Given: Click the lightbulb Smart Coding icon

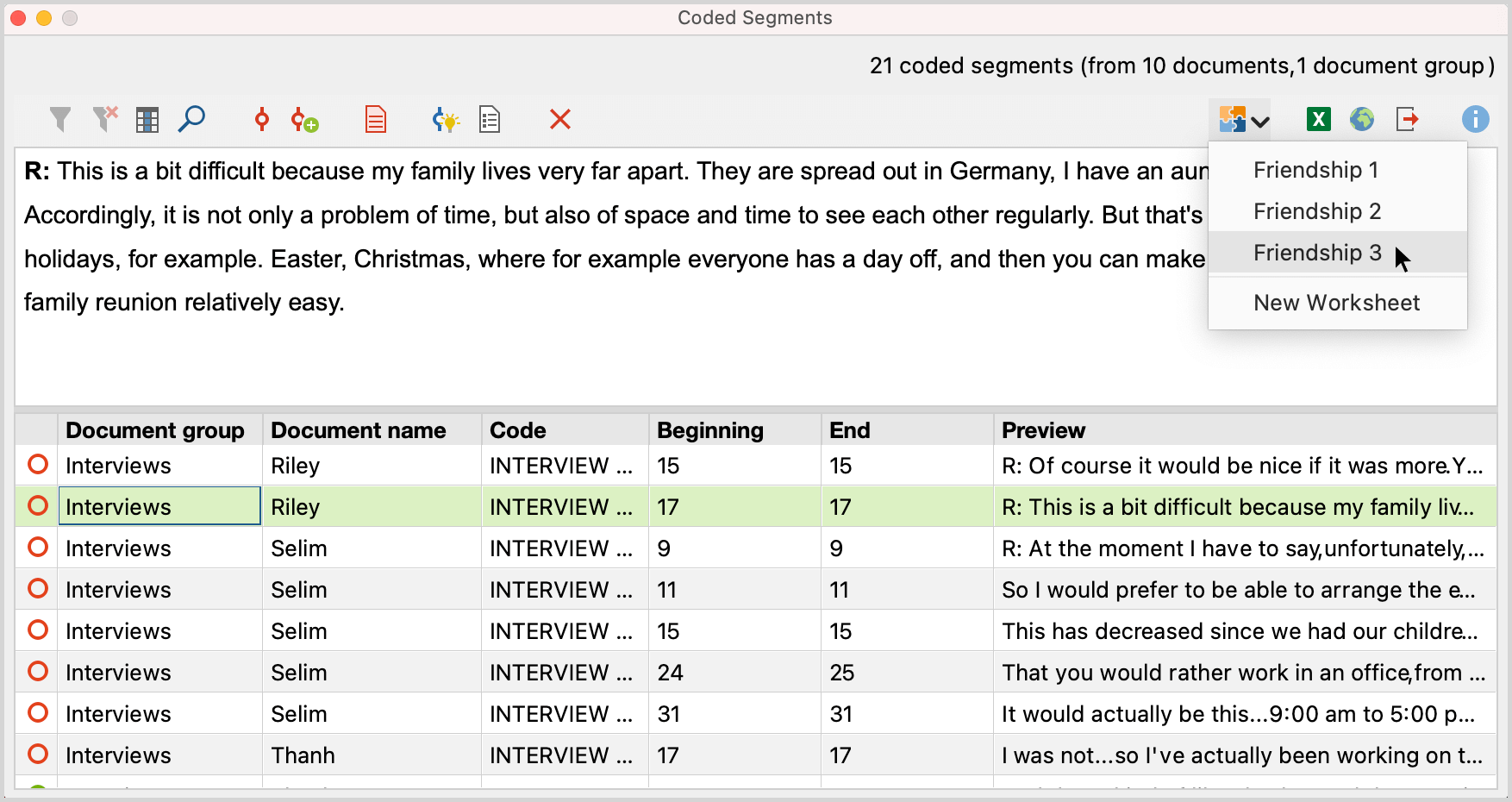Looking at the screenshot, I should tap(445, 120).
